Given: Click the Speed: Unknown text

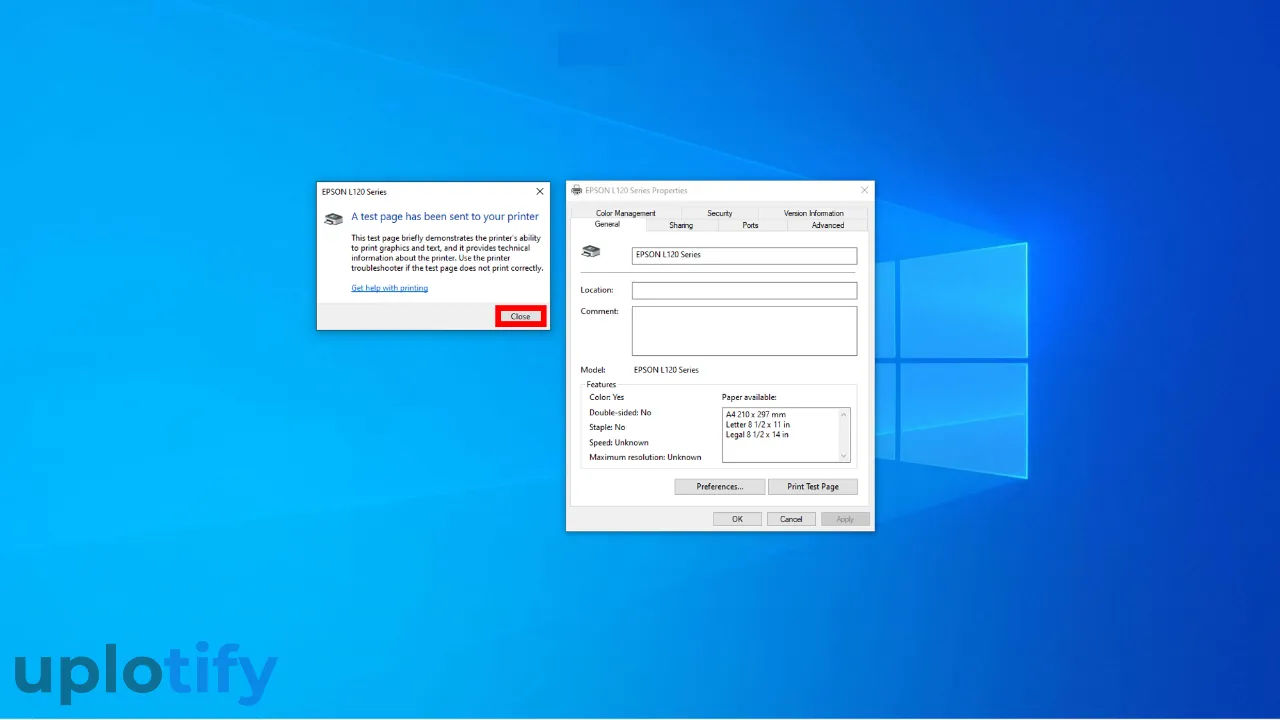Looking at the screenshot, I should pos(619,442).
